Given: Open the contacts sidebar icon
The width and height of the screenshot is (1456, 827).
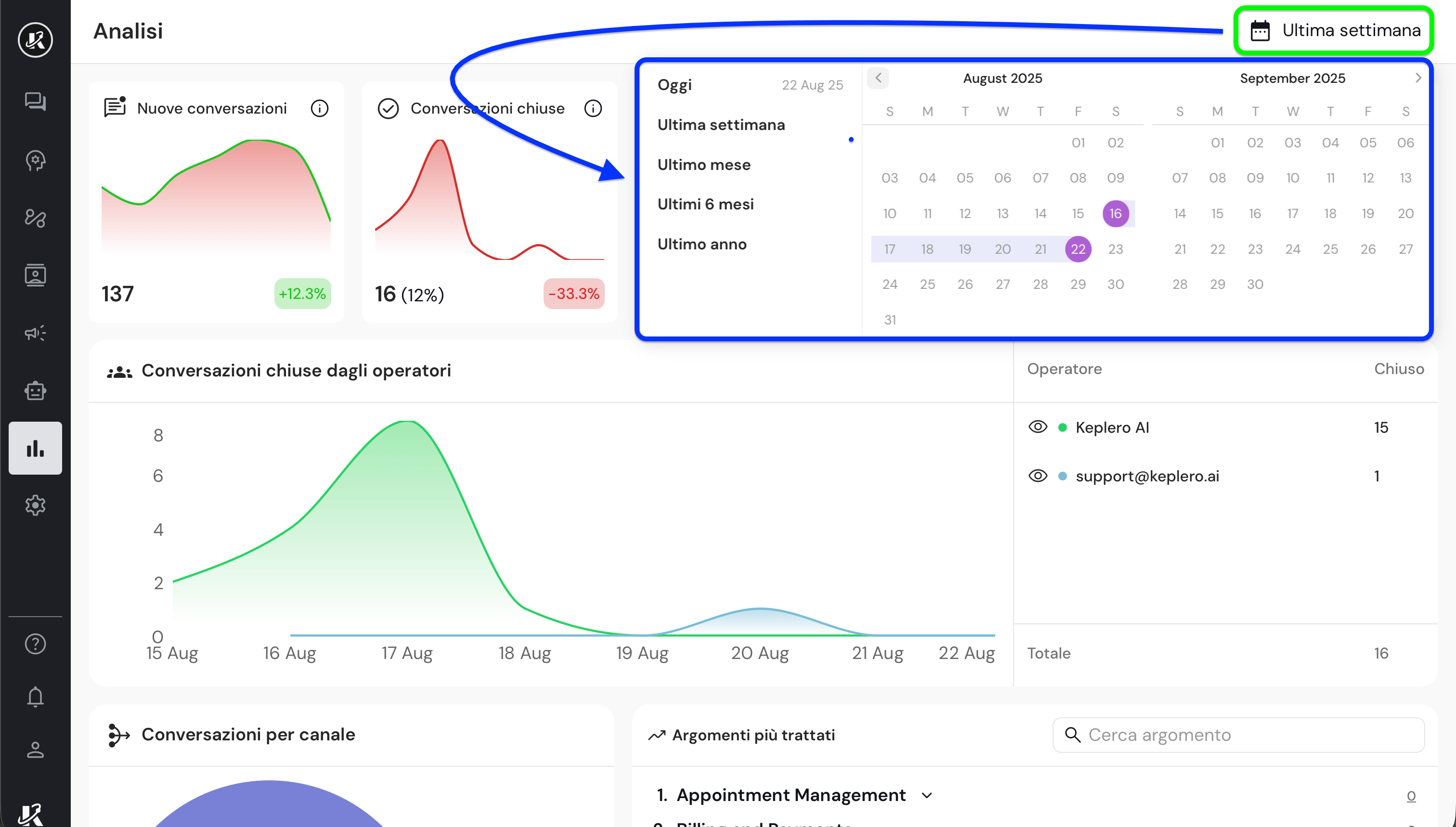Looking at the screenshot, I should (x=35, y=275).
